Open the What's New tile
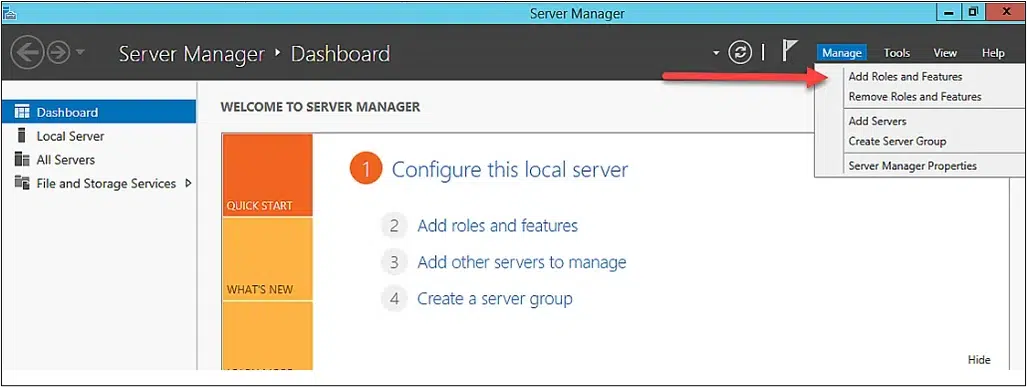The height and width of the screenshot is (387, 1027). click(x=267, y=259)
